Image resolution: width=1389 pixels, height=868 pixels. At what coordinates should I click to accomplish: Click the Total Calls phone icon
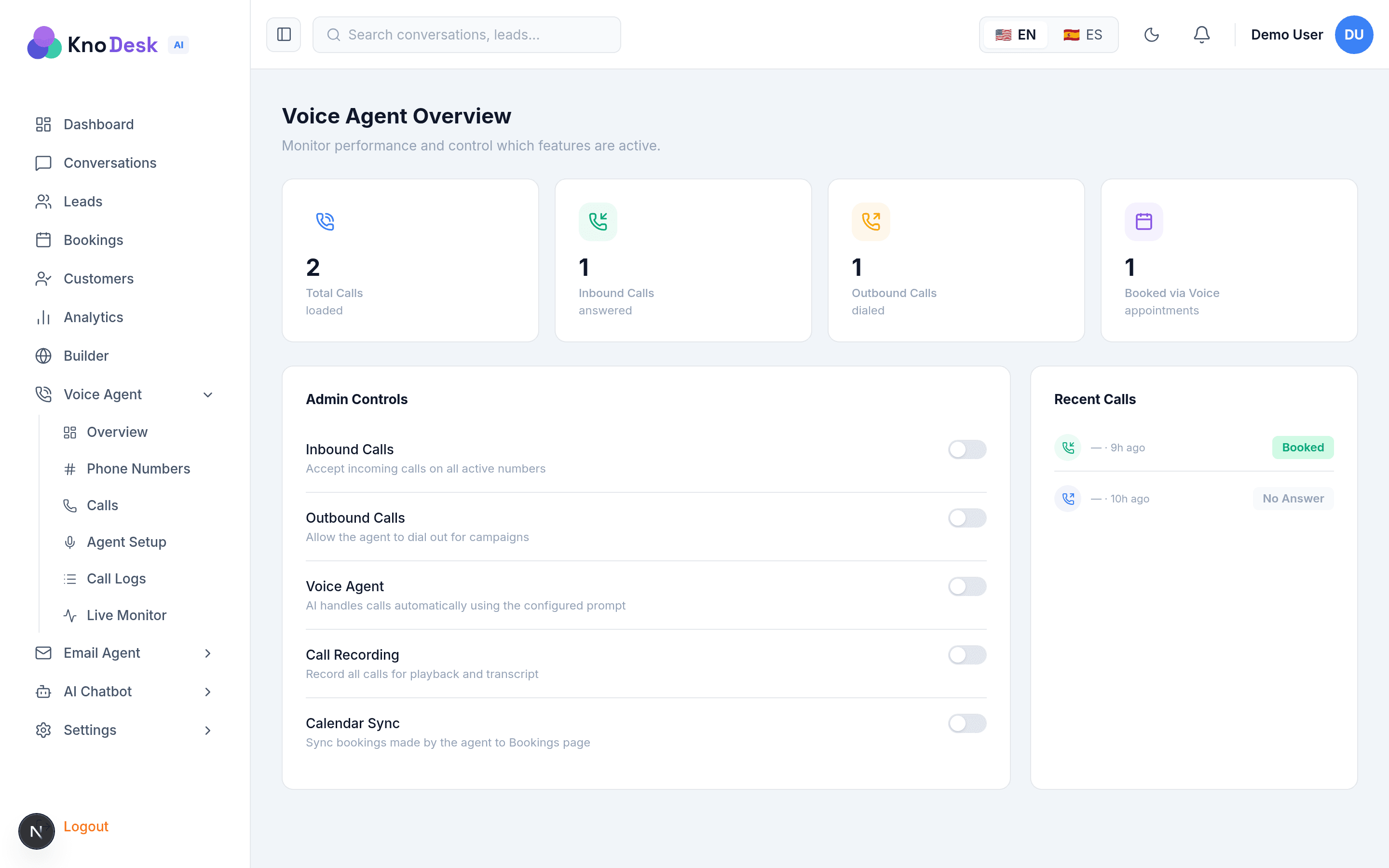tap(325, 222)
